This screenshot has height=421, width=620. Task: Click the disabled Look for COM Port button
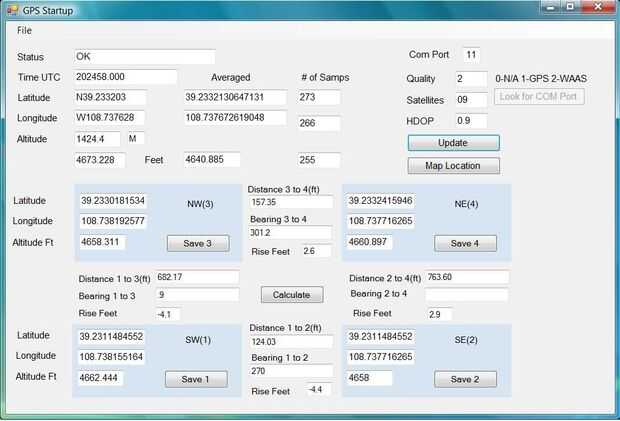(539, 96)
